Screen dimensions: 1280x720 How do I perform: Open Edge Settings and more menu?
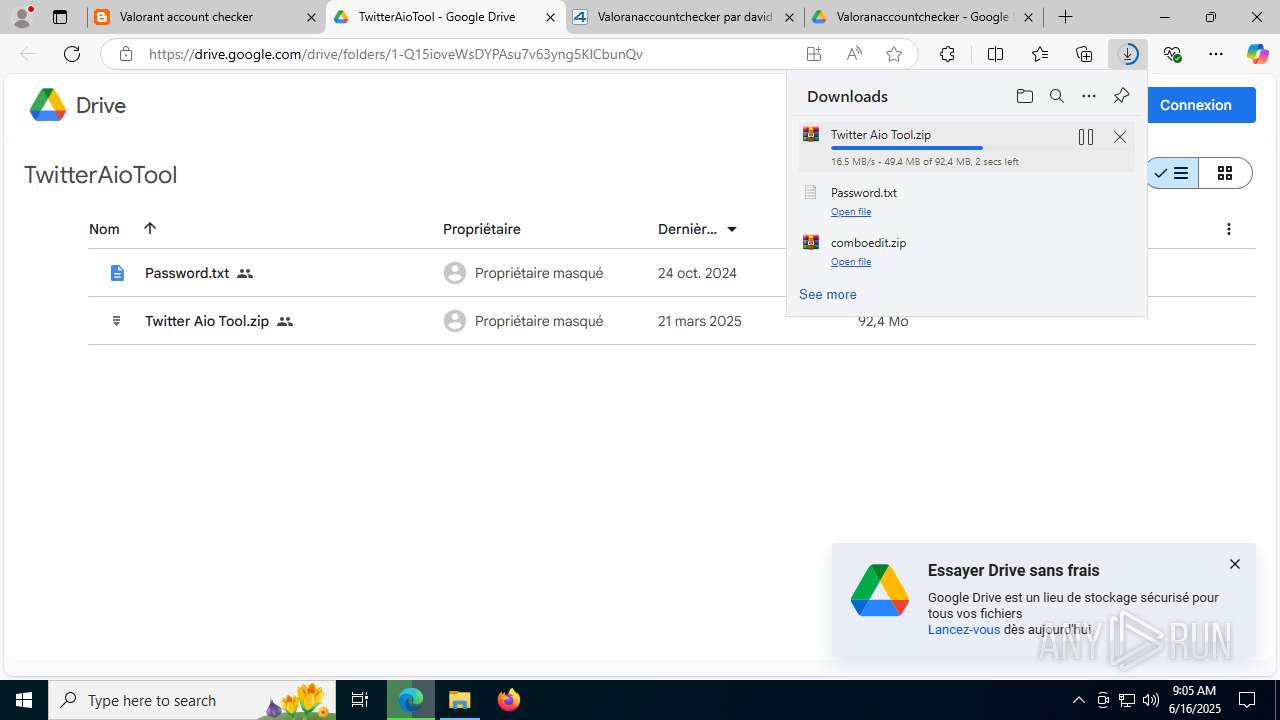(x=1216, y=55)
